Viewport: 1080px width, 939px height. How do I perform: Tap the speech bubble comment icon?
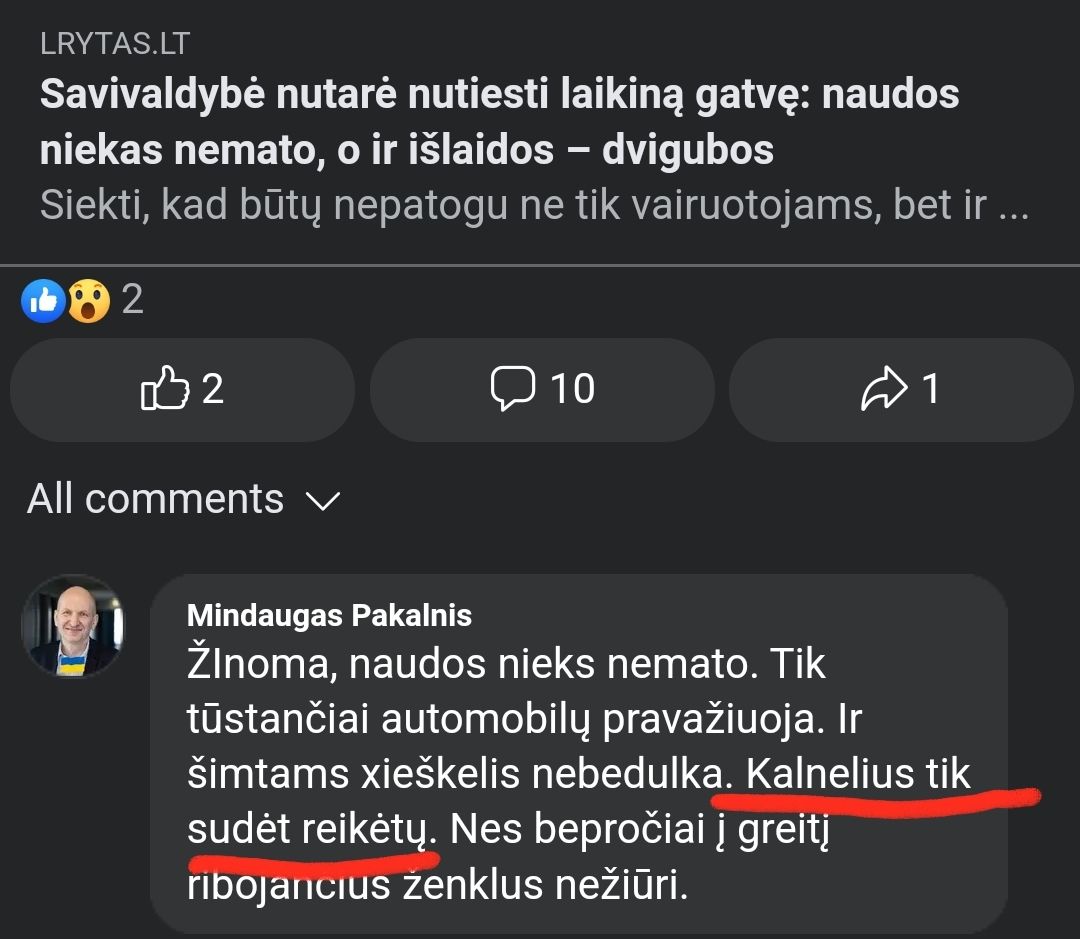click(513, 388)
